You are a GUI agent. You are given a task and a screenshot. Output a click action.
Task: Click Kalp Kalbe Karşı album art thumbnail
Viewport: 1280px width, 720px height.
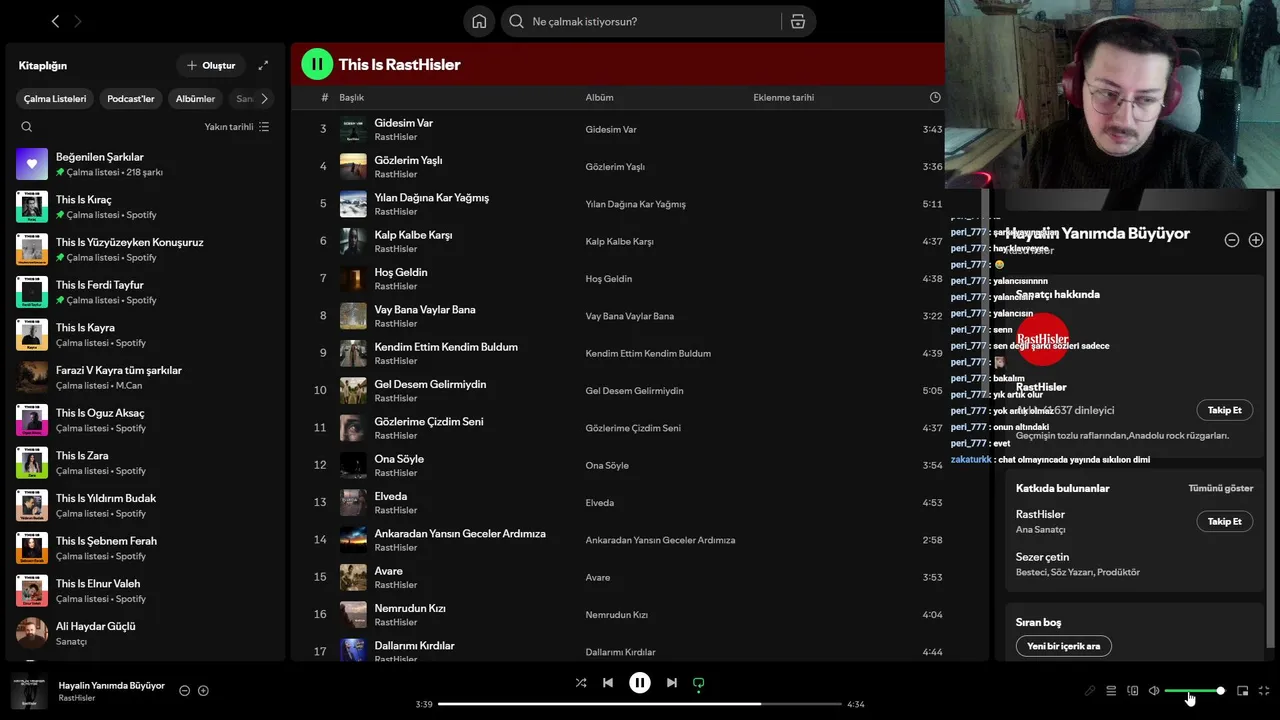pyautogui.click(x=353, y=241)
